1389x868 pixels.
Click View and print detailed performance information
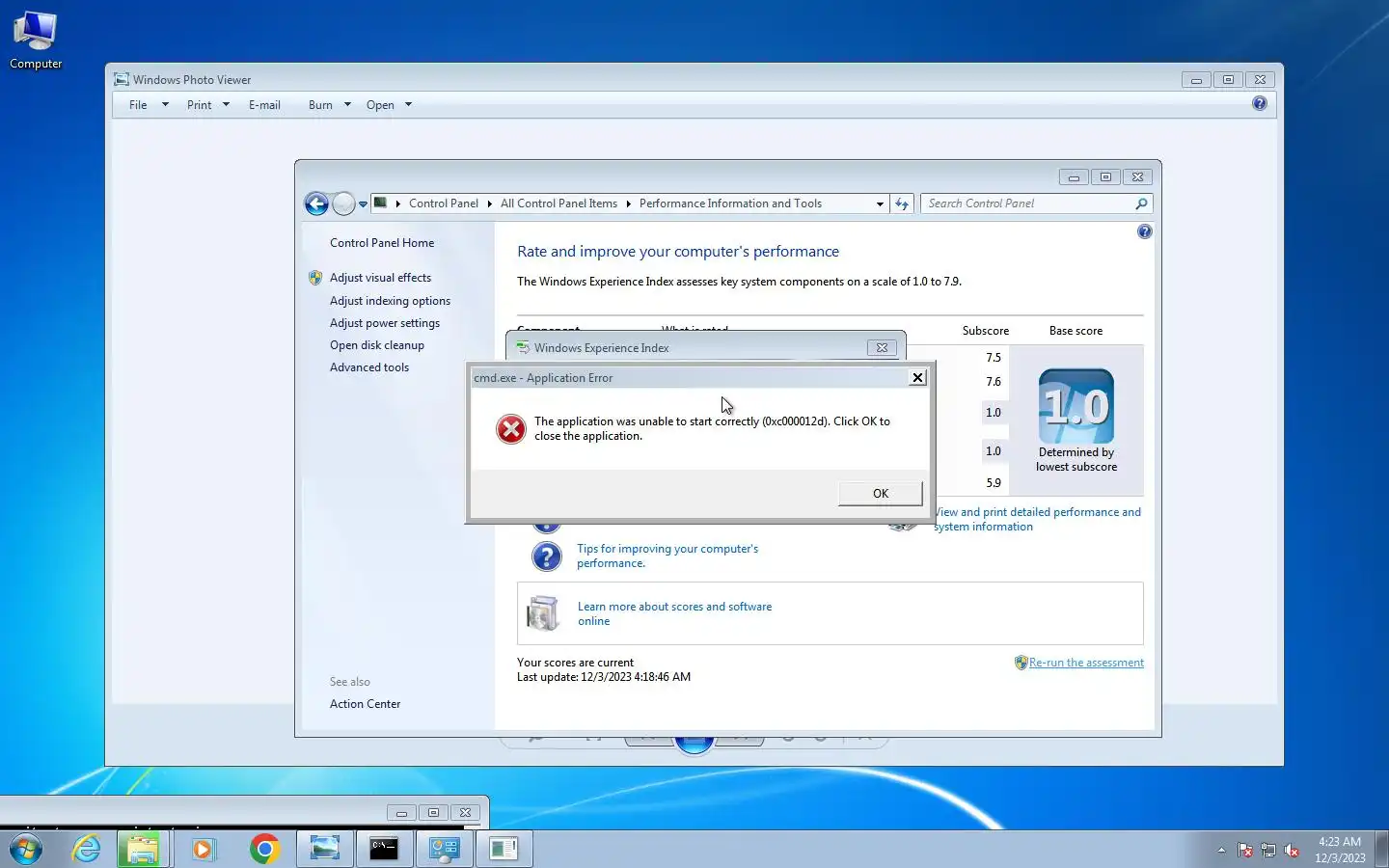coord(1038,519)
